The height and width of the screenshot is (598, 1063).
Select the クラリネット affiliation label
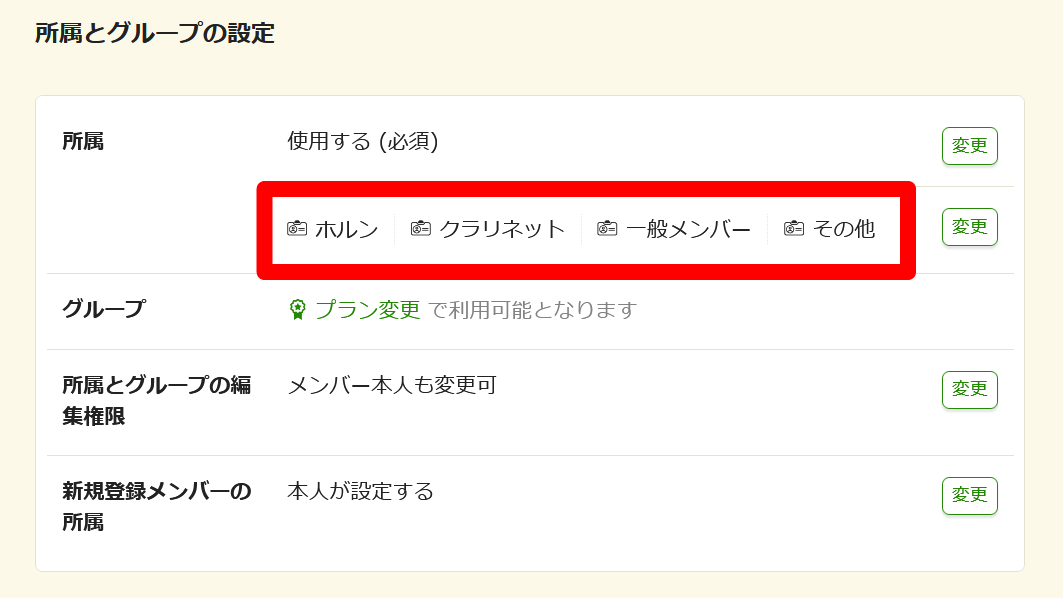502,229
